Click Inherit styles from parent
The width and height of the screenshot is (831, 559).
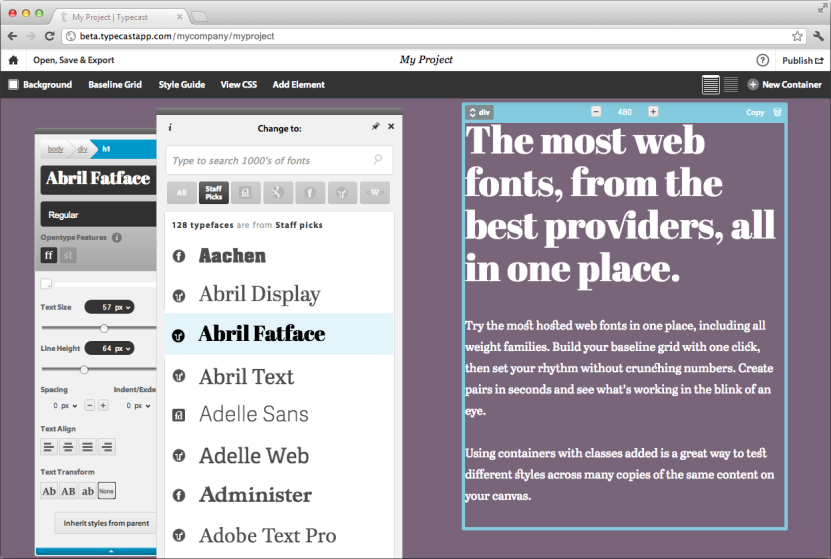tap(106, 523)
